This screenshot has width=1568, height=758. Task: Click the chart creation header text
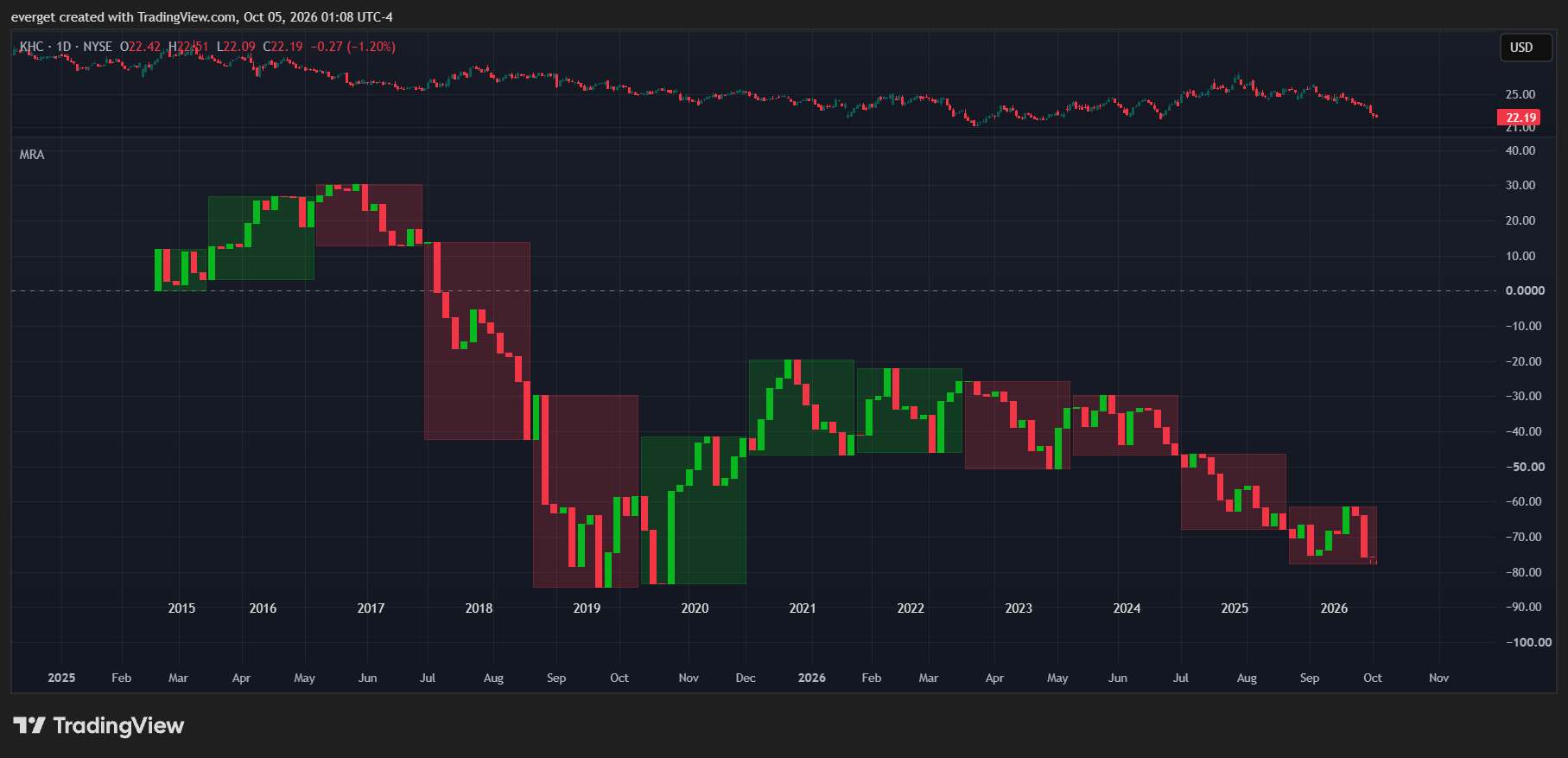click(x=202, y=17)
